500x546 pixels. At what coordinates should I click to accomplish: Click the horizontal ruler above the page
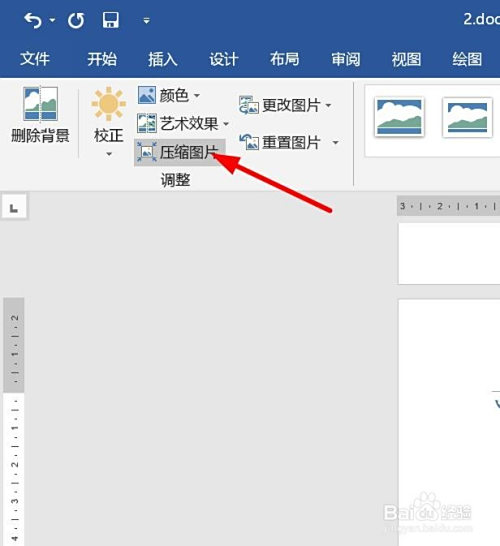click(x=448, y=206)
